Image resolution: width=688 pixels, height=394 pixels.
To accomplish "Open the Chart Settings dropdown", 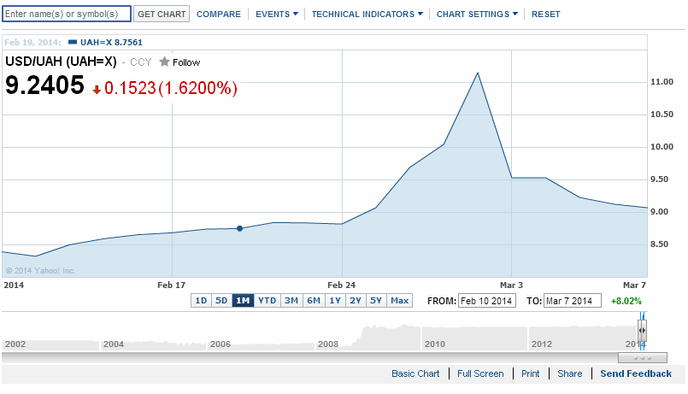I will [477, 14].
